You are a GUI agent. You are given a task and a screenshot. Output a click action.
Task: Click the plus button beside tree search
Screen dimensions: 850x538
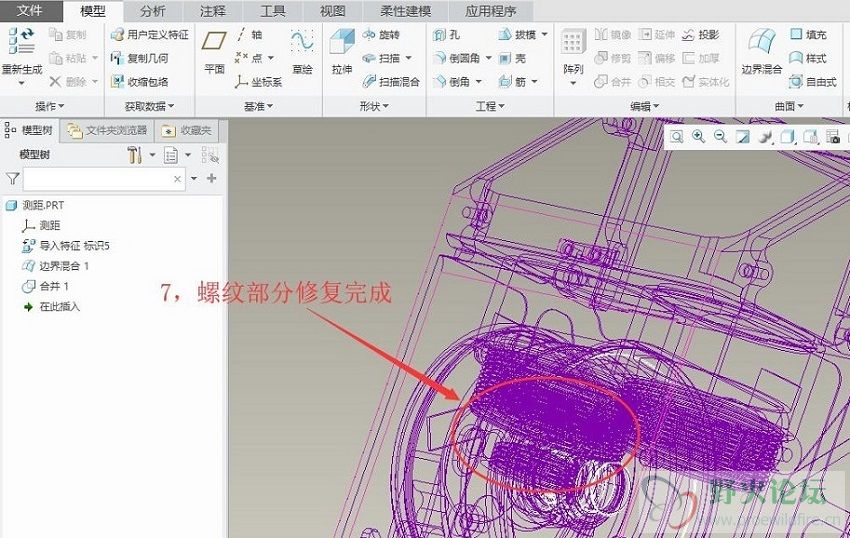point(211,178)
